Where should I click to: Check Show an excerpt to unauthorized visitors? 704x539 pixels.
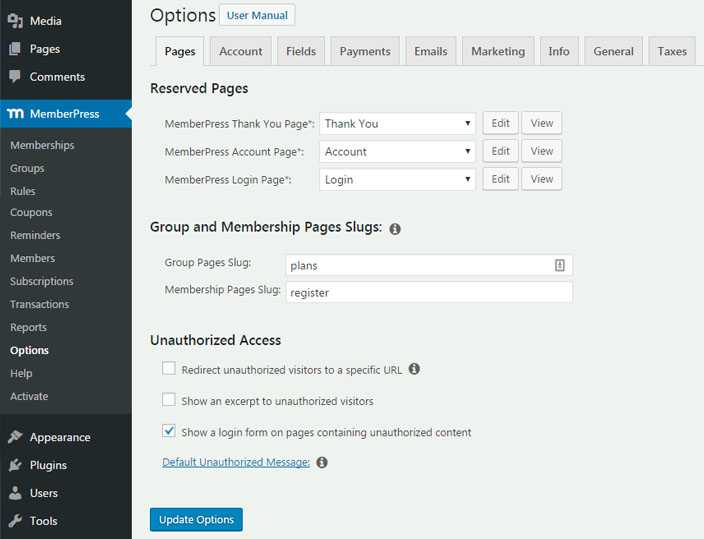tap(169, 400)
